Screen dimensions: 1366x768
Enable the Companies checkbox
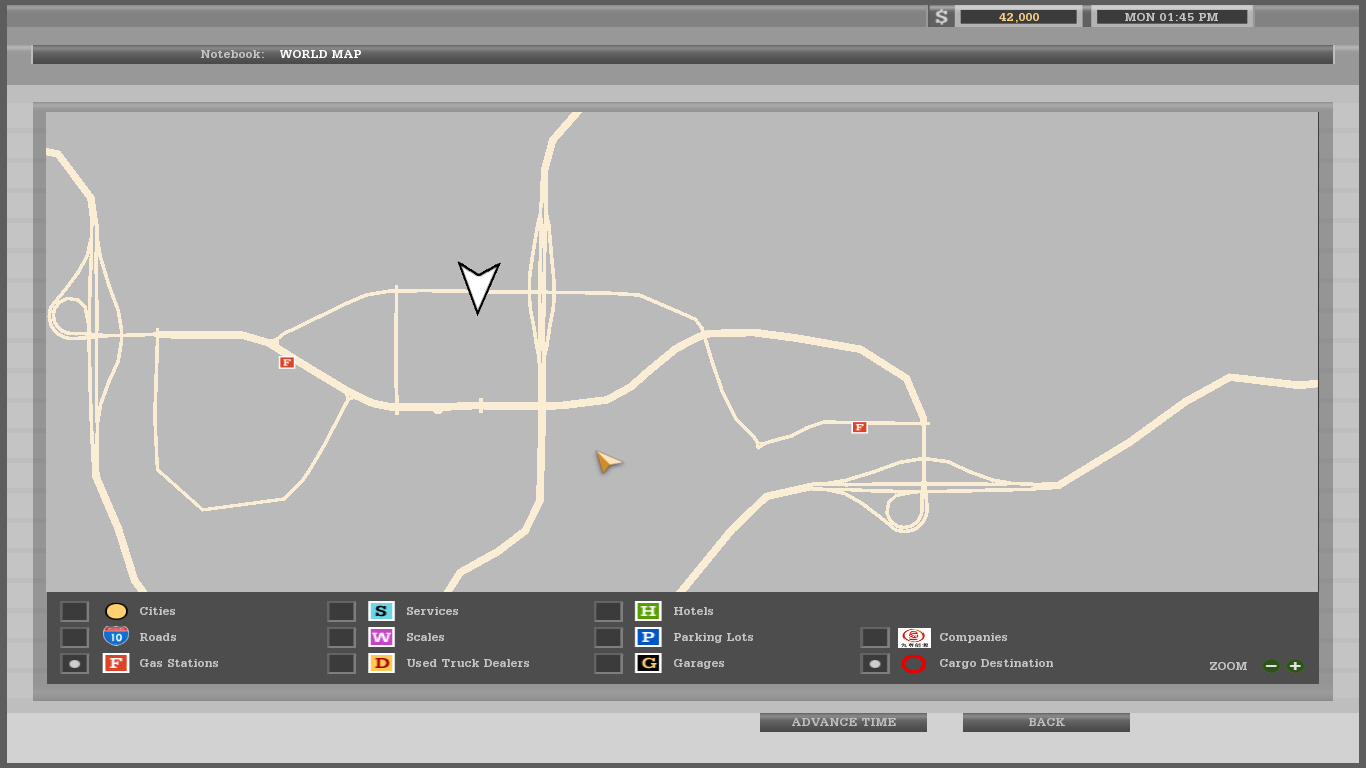[875, 637]
